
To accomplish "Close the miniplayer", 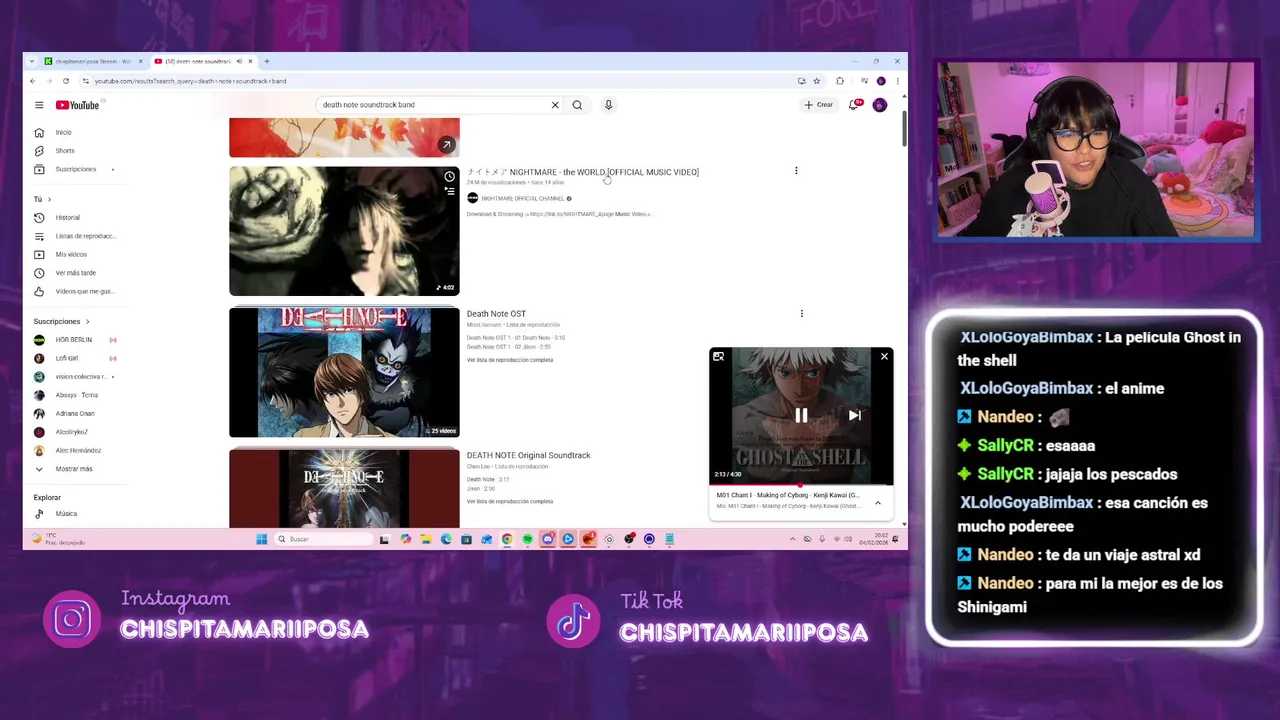I will point(884,357).
